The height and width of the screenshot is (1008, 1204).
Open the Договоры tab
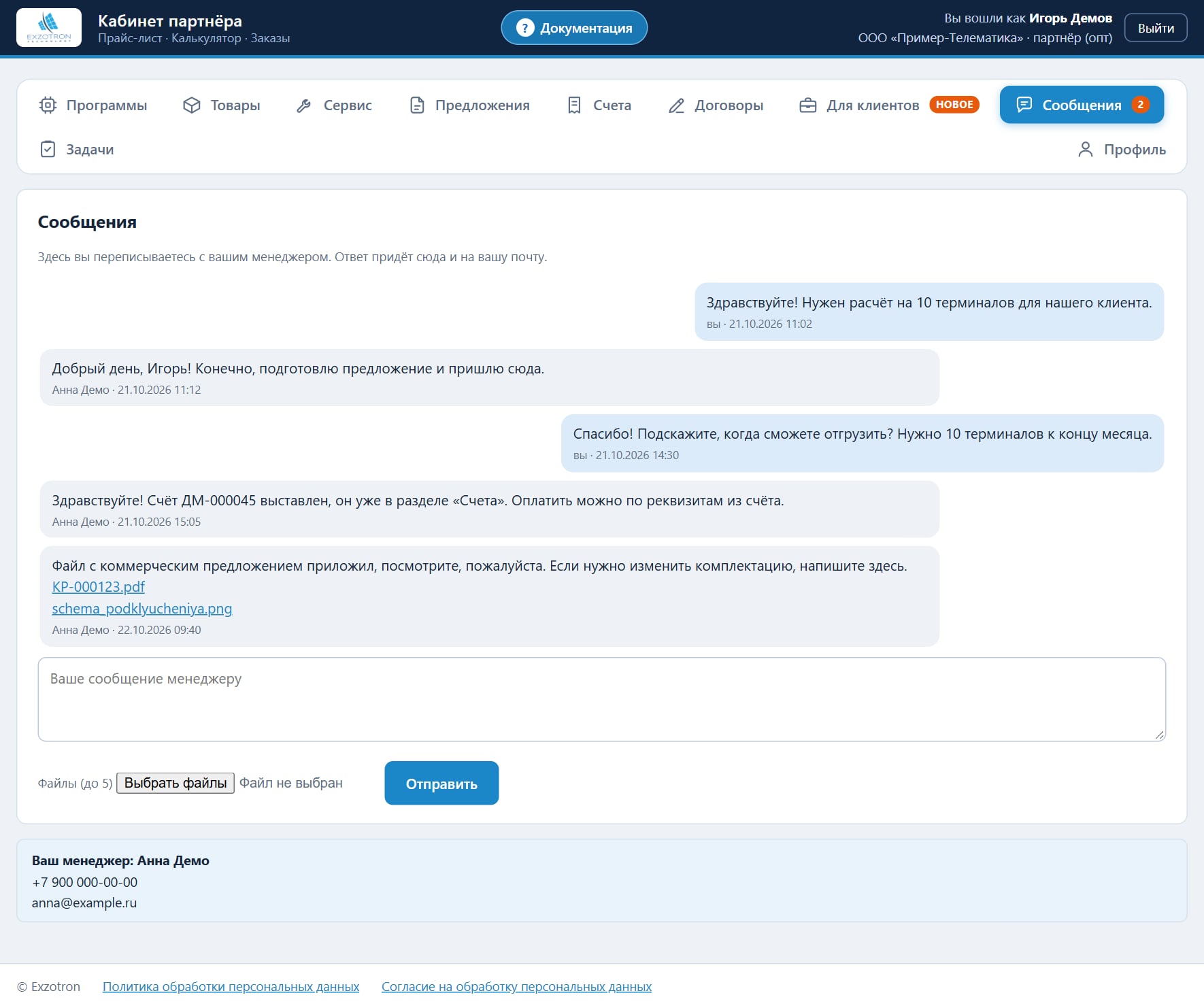coord(716,105)
